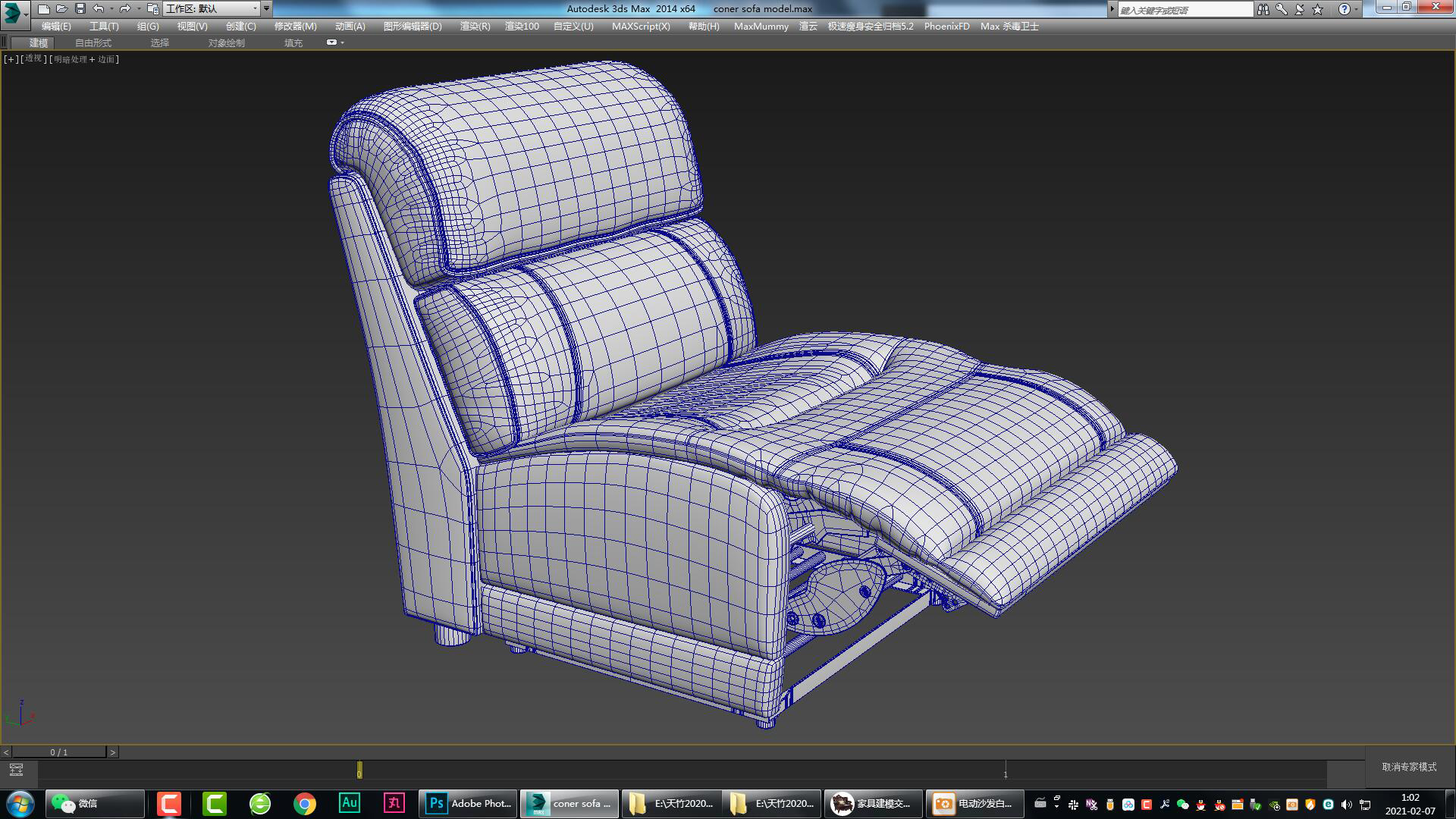This screenshot has height=819, width=1456.
Task: Open QQ from the system tray
Action: (1202, 805)
